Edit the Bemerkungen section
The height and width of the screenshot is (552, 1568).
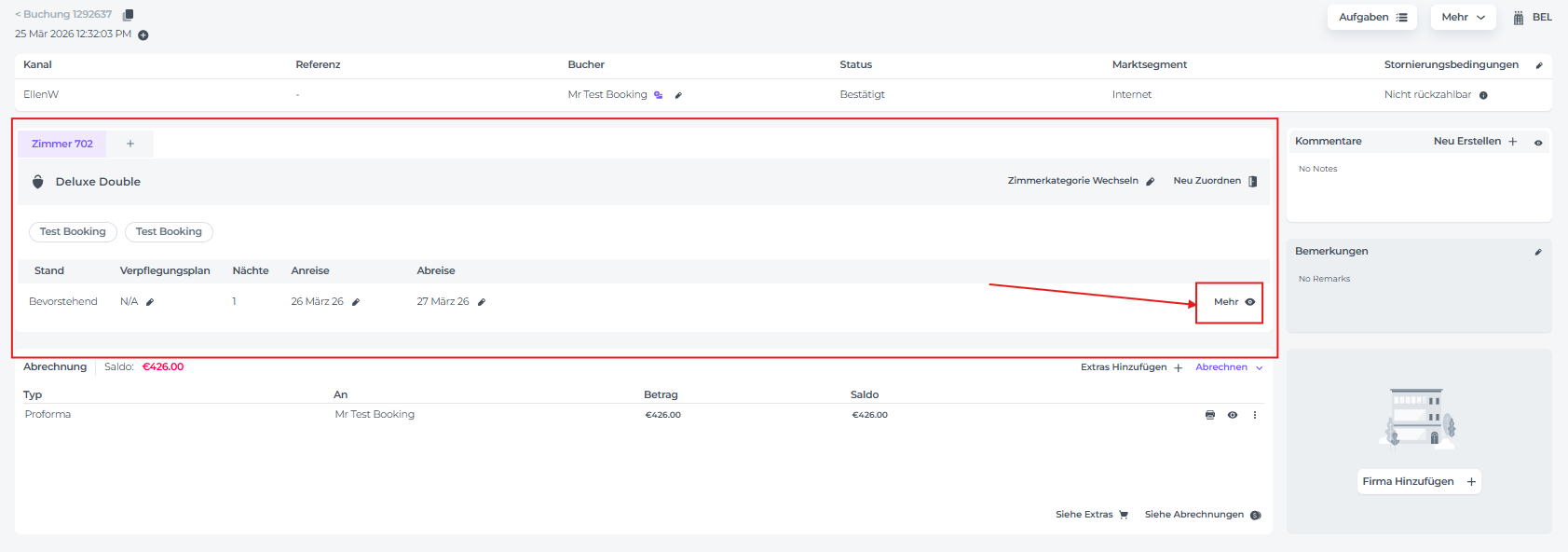click(x=1538, y=252)
